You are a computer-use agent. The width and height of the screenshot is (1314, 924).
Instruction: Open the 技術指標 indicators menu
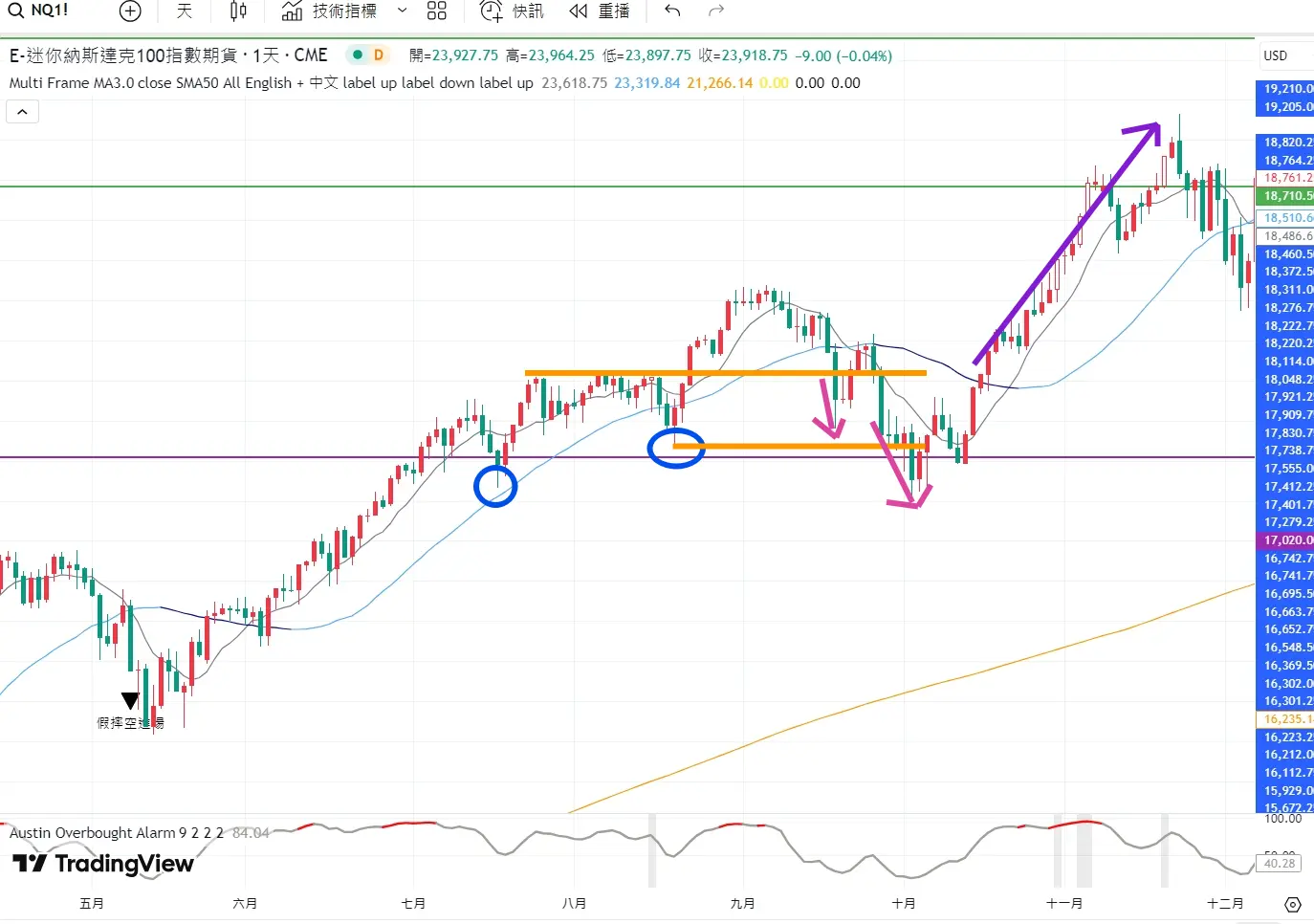330,11
